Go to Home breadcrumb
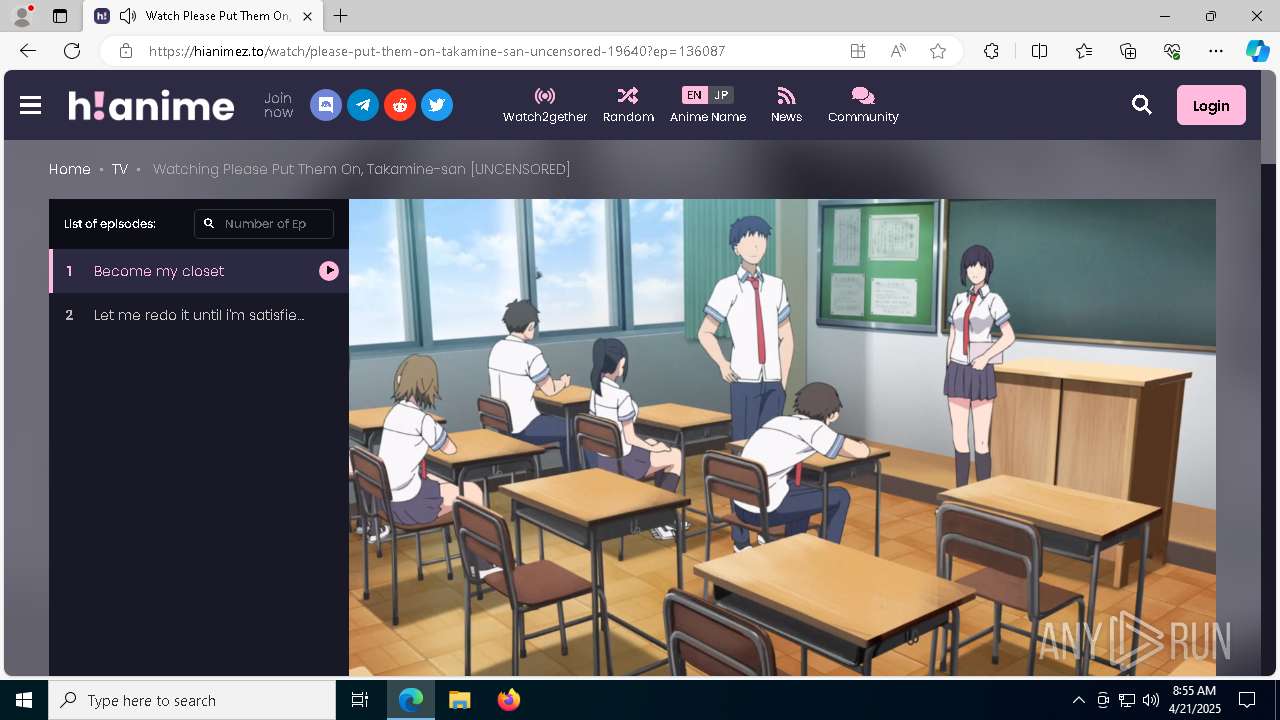The height and width of the screenshot is (720, 1280). coord(70,169)
